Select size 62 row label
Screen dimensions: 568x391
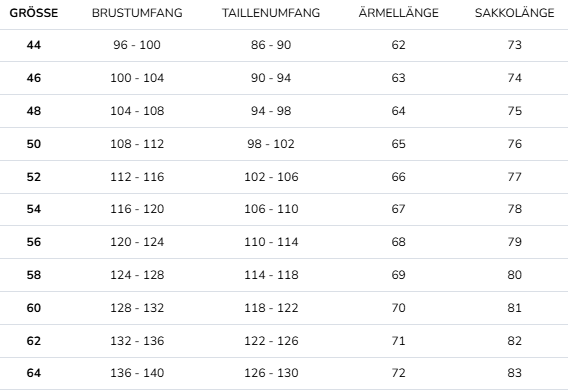click(34, 341)
